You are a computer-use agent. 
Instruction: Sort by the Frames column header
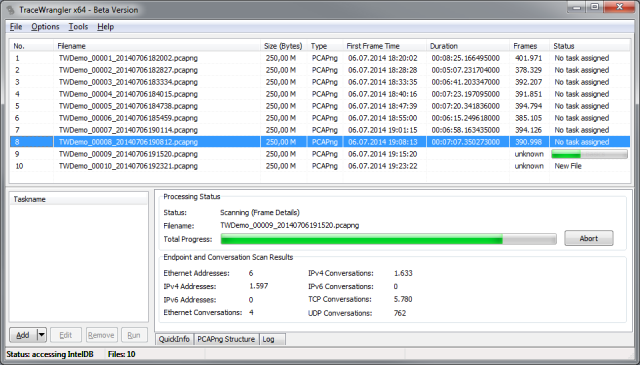coord(529,46)
